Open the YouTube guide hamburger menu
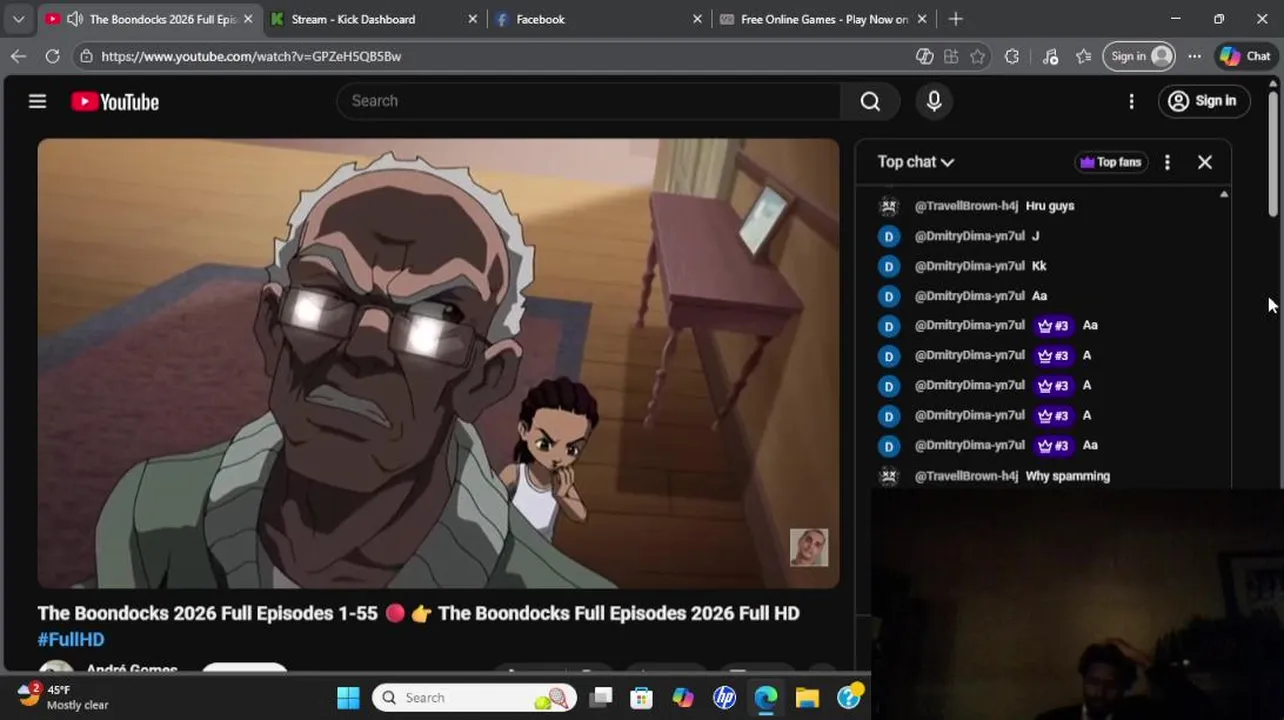The height and width of the screenshot is (720, 1284). [37, 101]
